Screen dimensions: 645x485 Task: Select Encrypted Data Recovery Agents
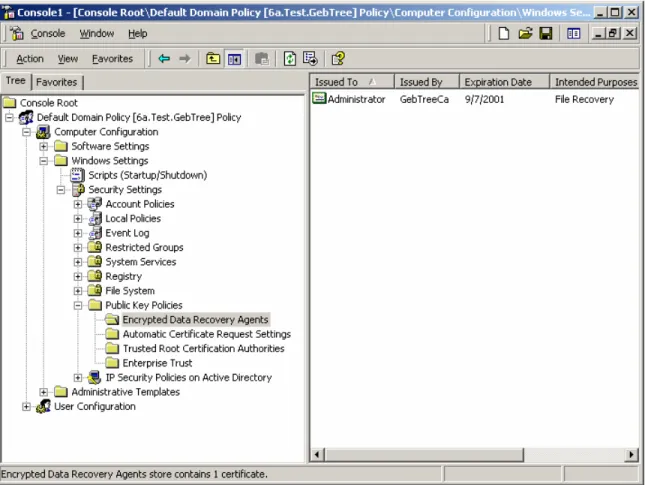[x=195, y=320]
